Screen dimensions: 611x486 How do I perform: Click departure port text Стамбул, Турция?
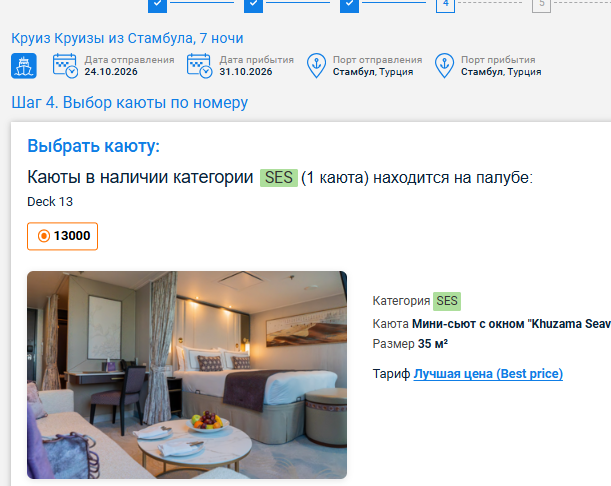[x=373, y=72]
